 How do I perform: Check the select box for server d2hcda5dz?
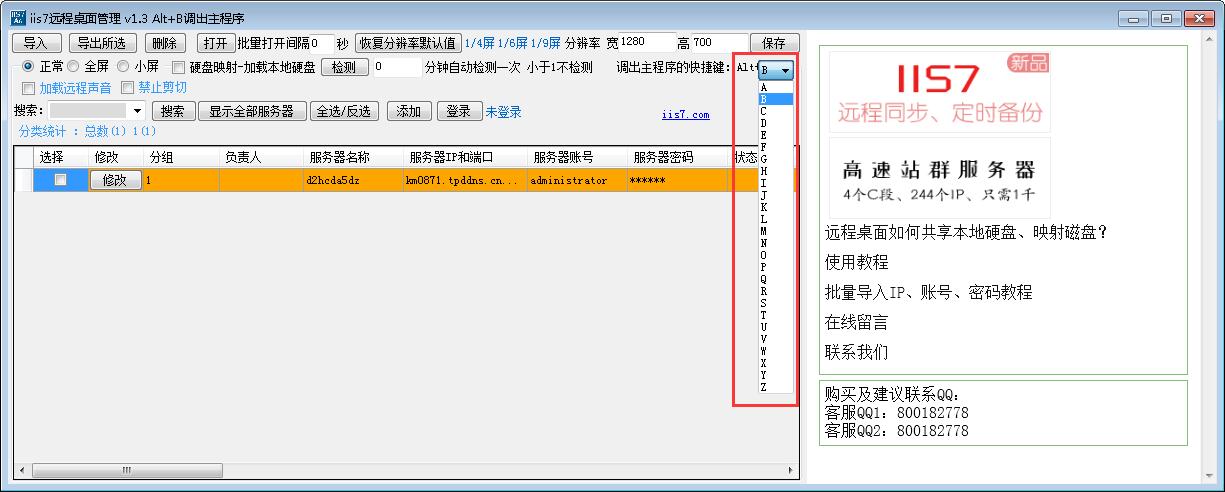(60, 180)
